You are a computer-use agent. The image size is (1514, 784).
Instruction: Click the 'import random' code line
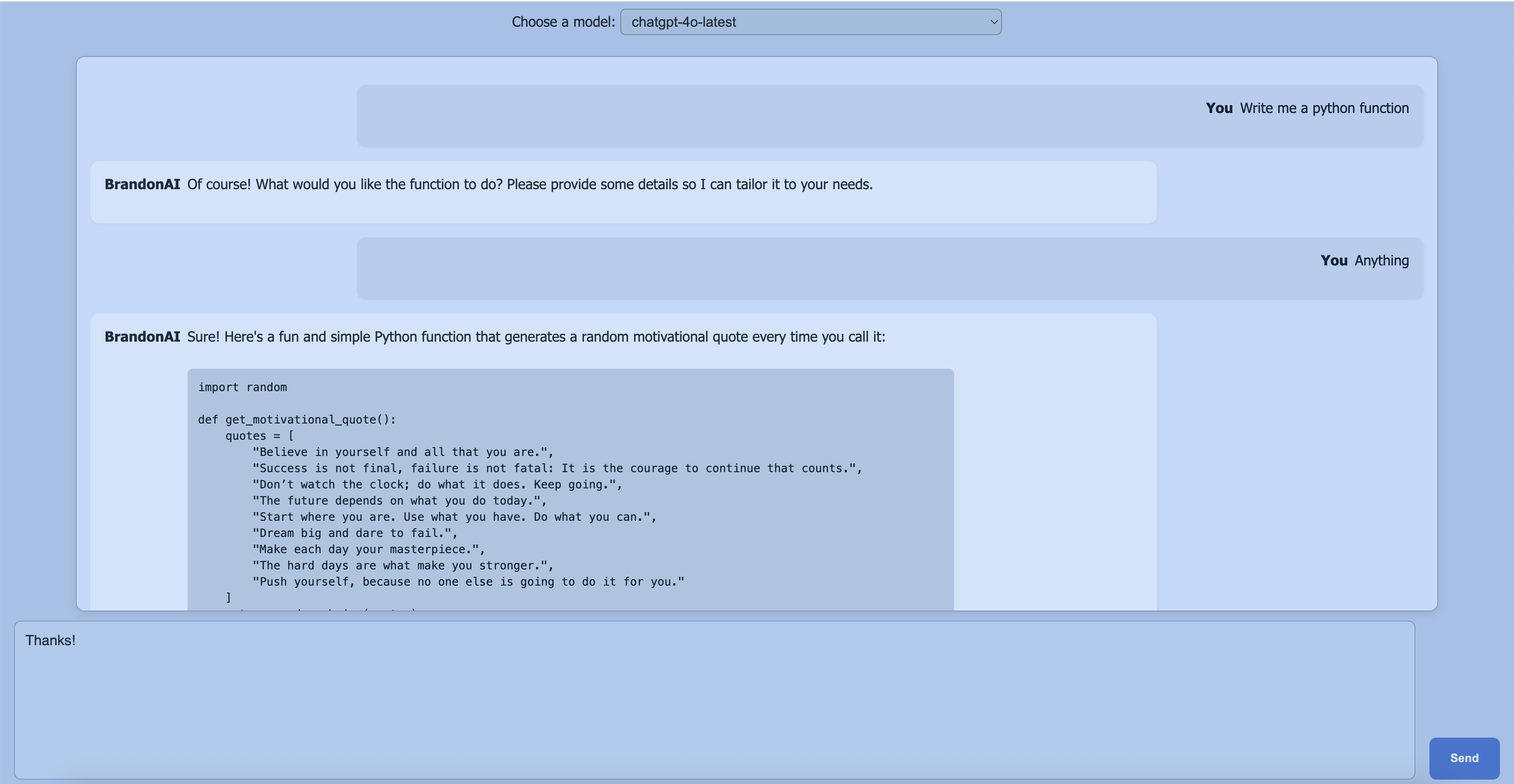click(x=242, y=387)
